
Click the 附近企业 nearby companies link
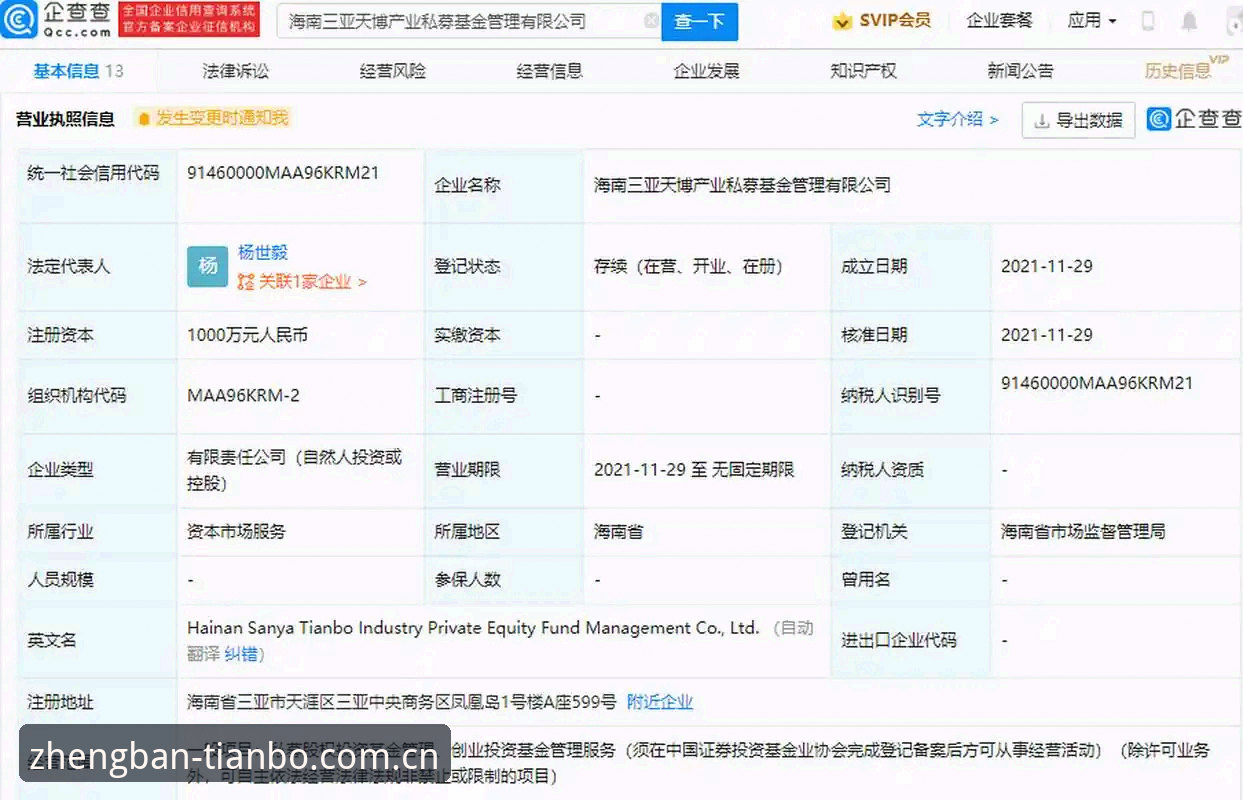pyautogui.click(x=660, y=703)
